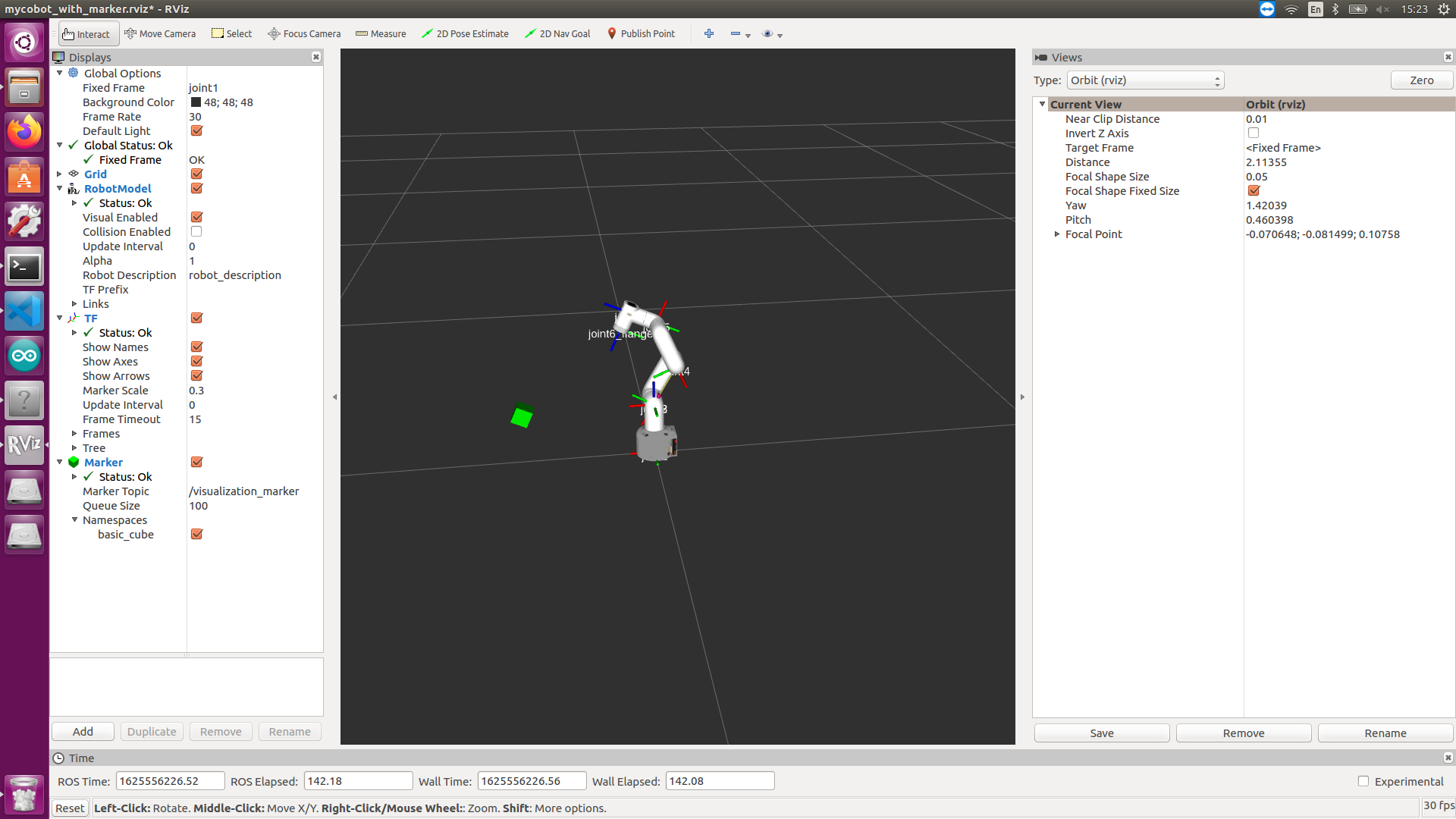The width and height of the screenshot is (1456, 819).
Task: Click the Background Color swatch
Action: (196, 102)
